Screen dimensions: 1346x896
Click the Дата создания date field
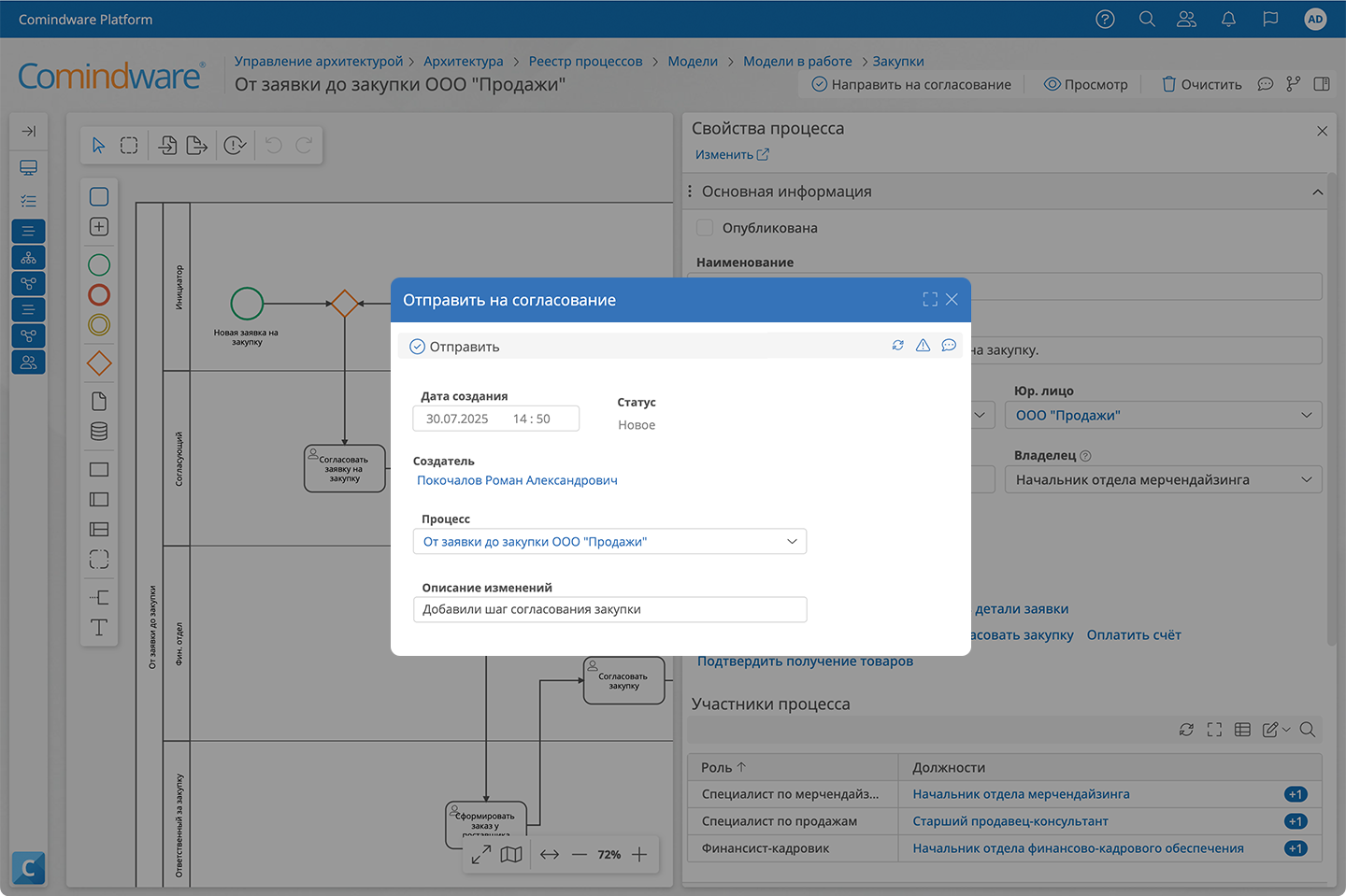pyautogui.click(x=496, y=419)
